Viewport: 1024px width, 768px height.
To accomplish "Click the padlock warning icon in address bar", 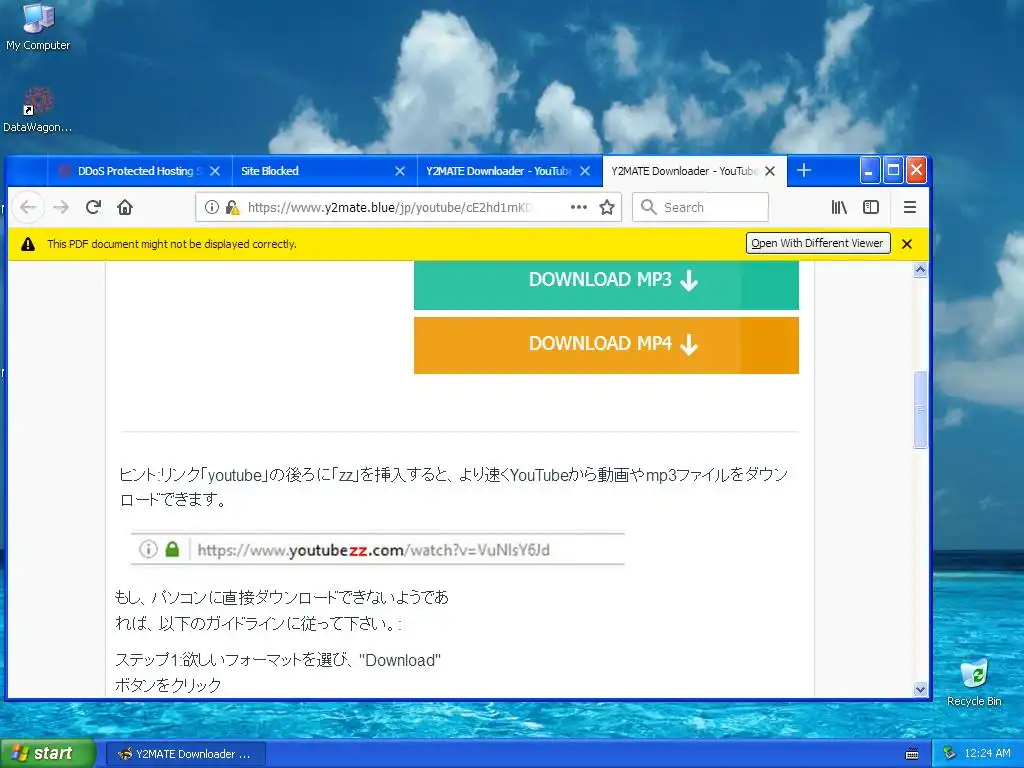I will click(x=232, y=208).
